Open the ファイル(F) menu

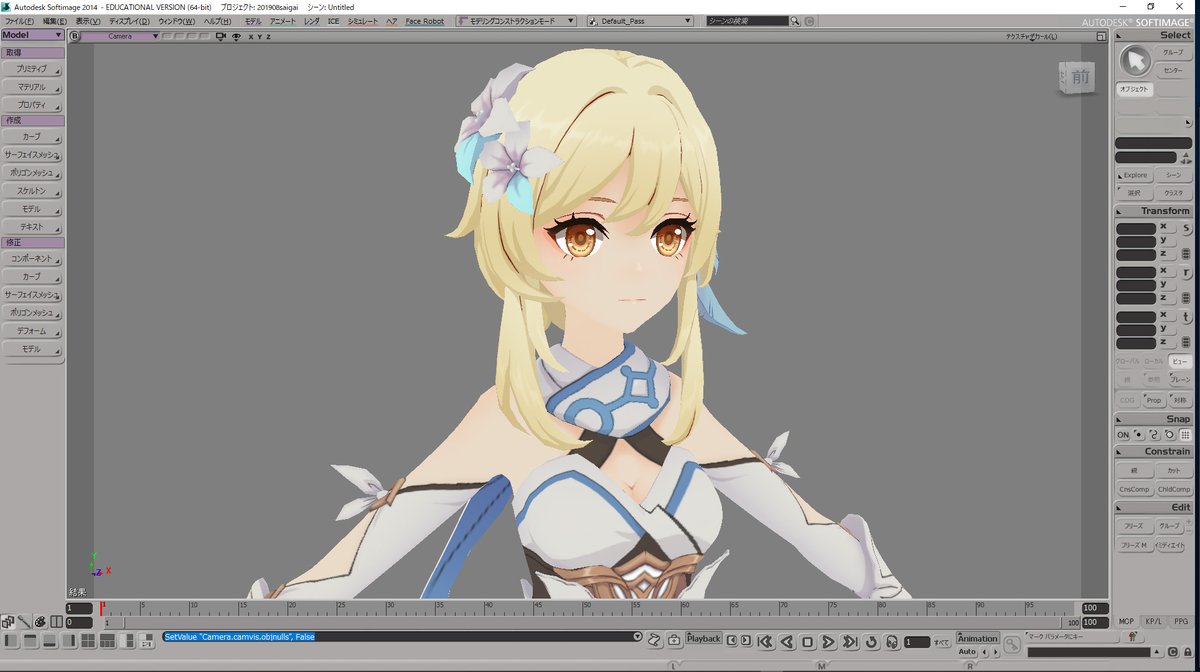(x=20, y=21)
